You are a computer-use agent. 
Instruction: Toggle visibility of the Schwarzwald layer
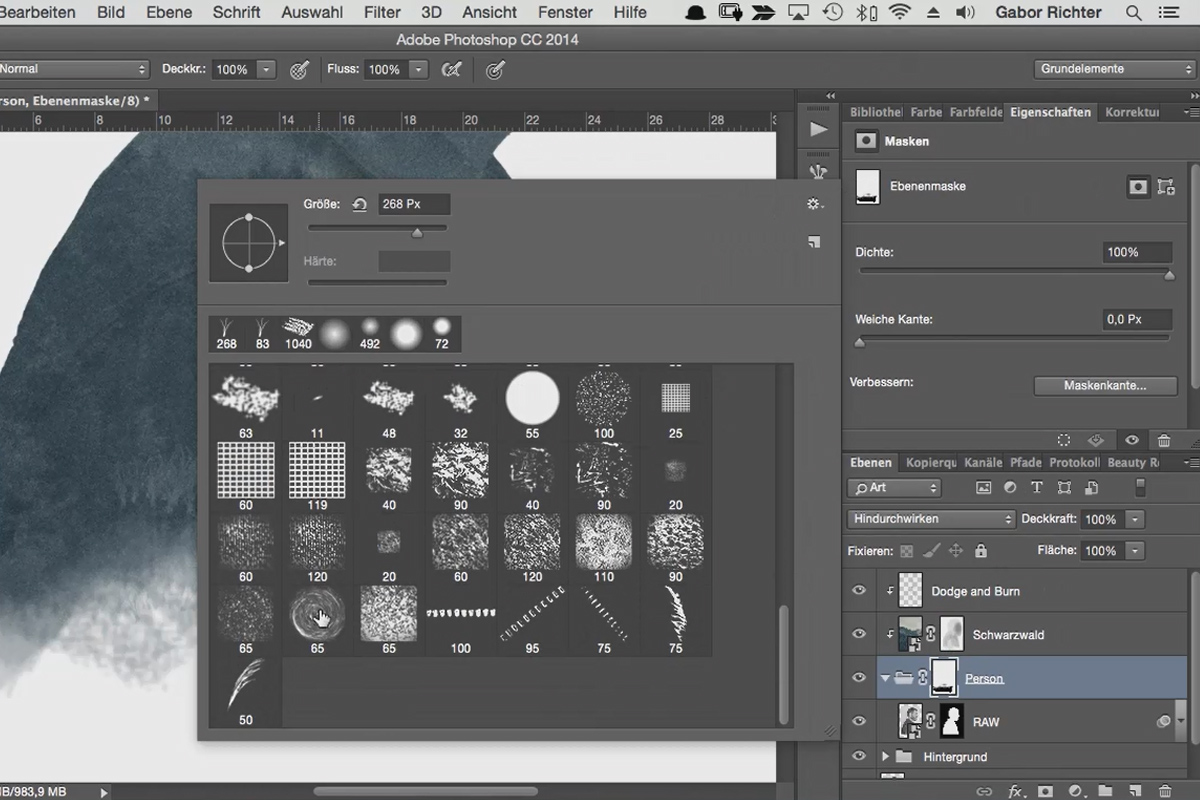pyautogui.click(x=858, y=634)
